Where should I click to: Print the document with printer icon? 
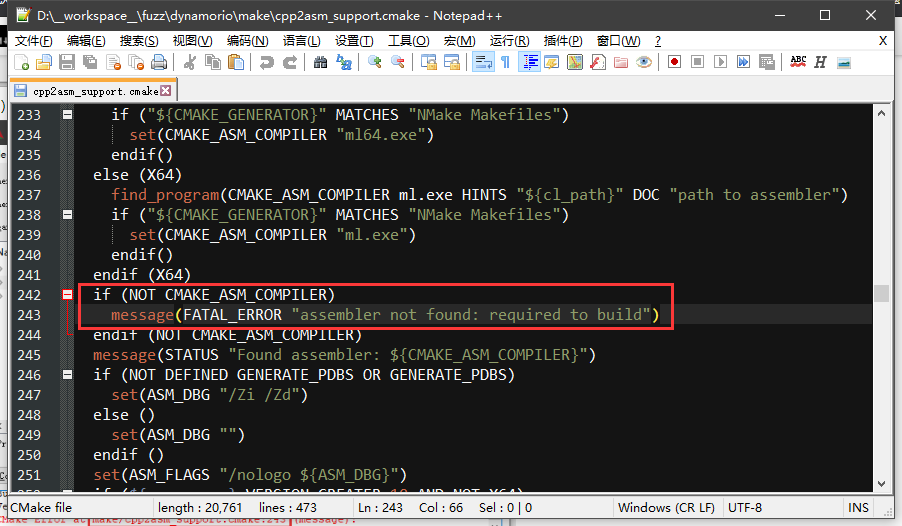tap(159, 62)
